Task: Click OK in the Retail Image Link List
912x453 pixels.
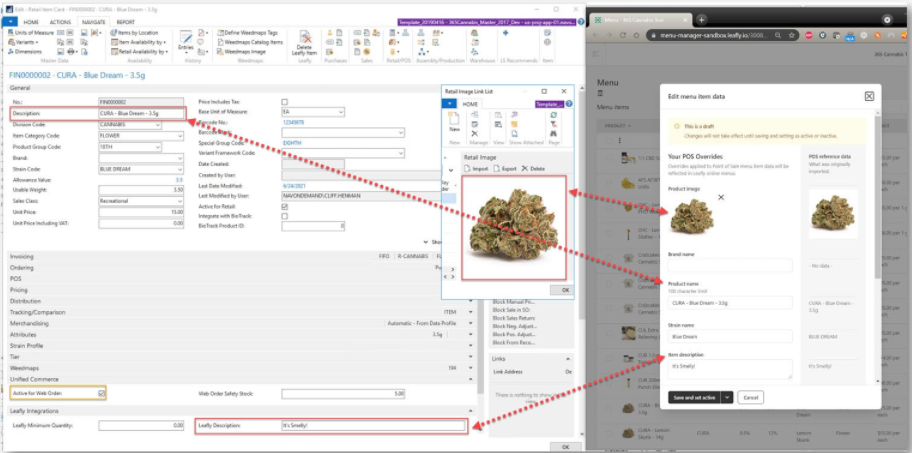Action: coord(561,290)
